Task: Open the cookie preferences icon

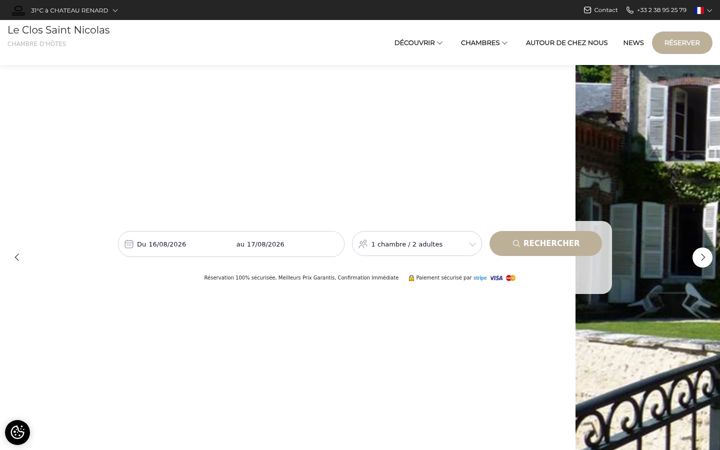Action: [x=17, y=432]
